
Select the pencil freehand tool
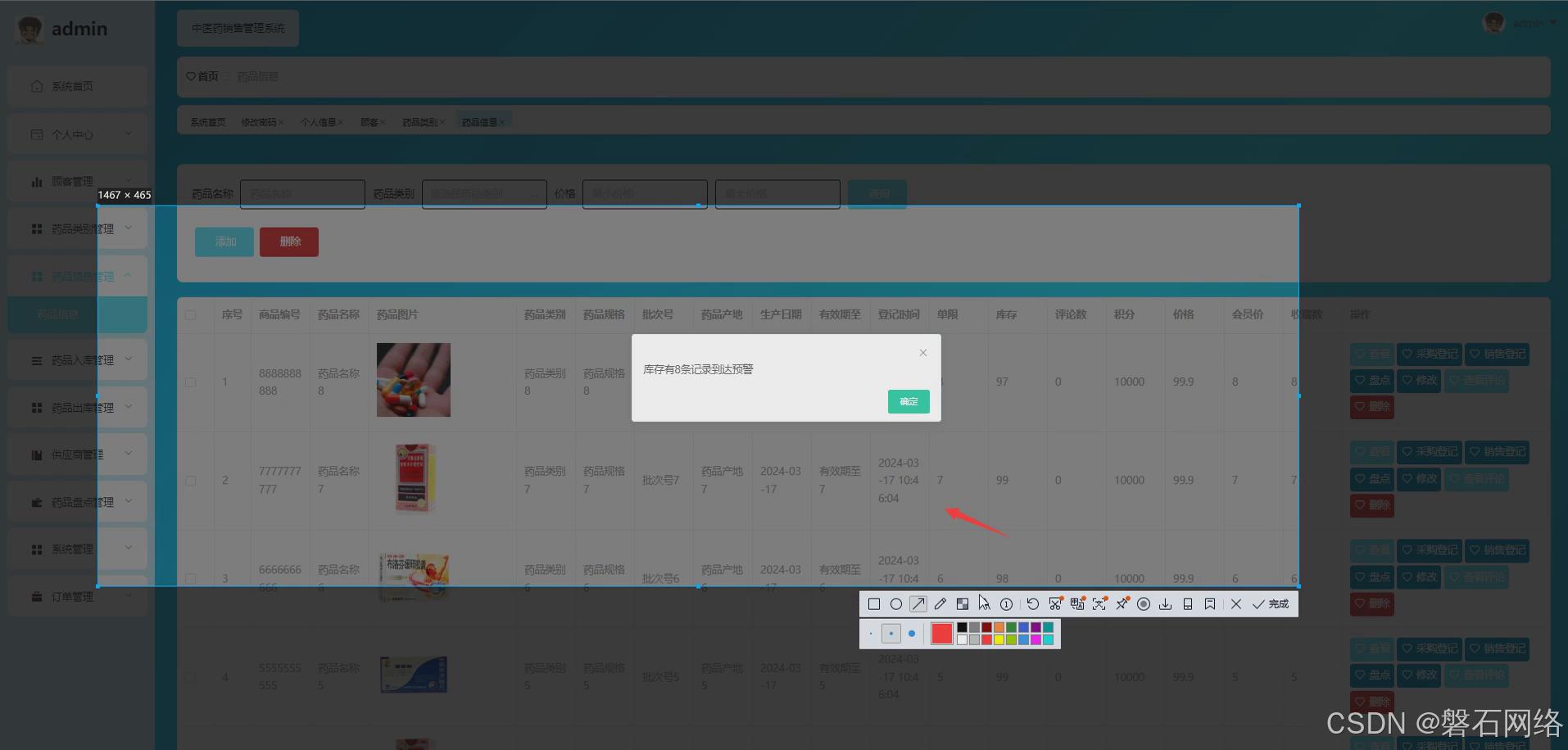pyautogui.click(x=940, y=604)
